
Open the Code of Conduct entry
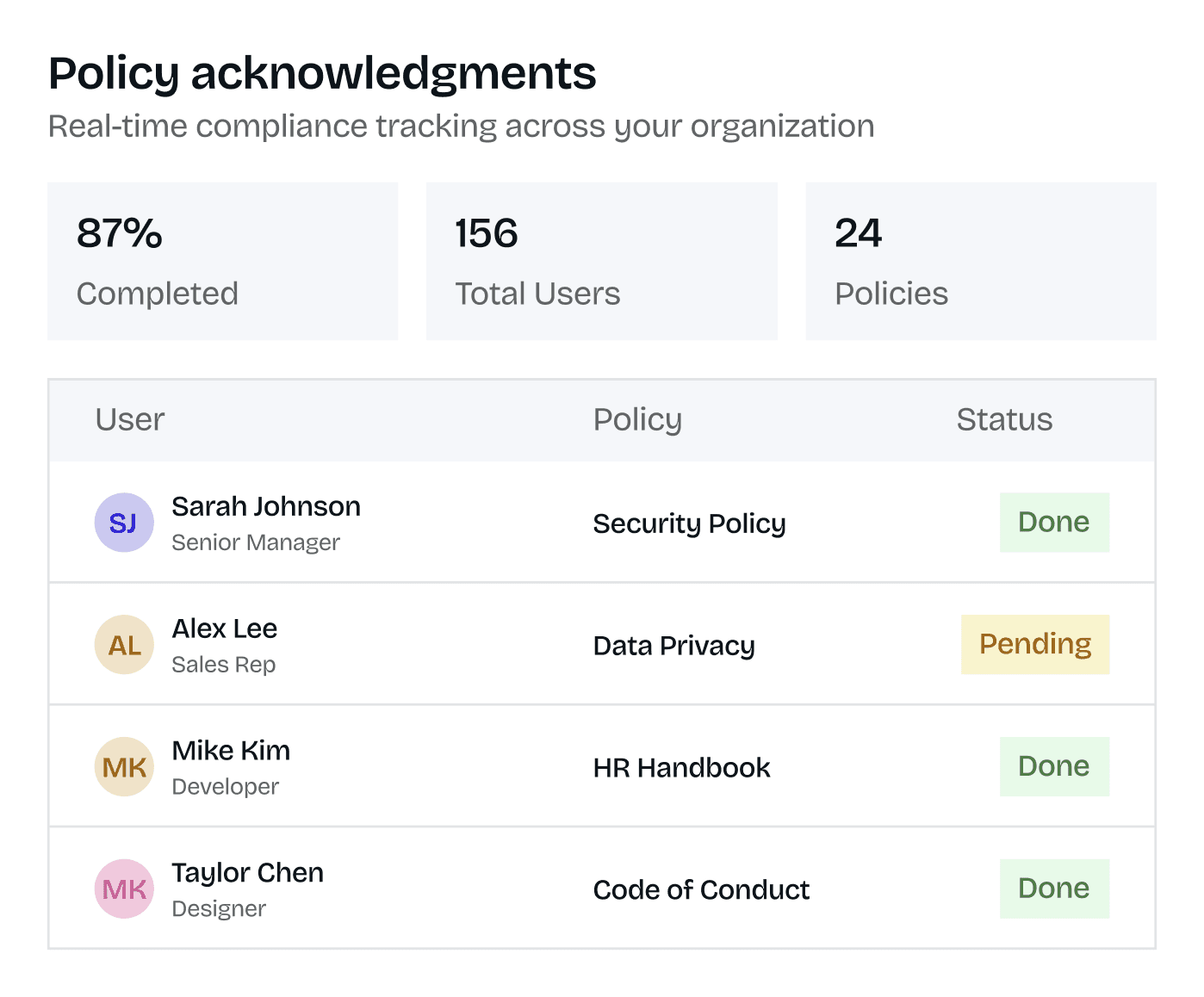pyautogui.click(x=701, y=890)
